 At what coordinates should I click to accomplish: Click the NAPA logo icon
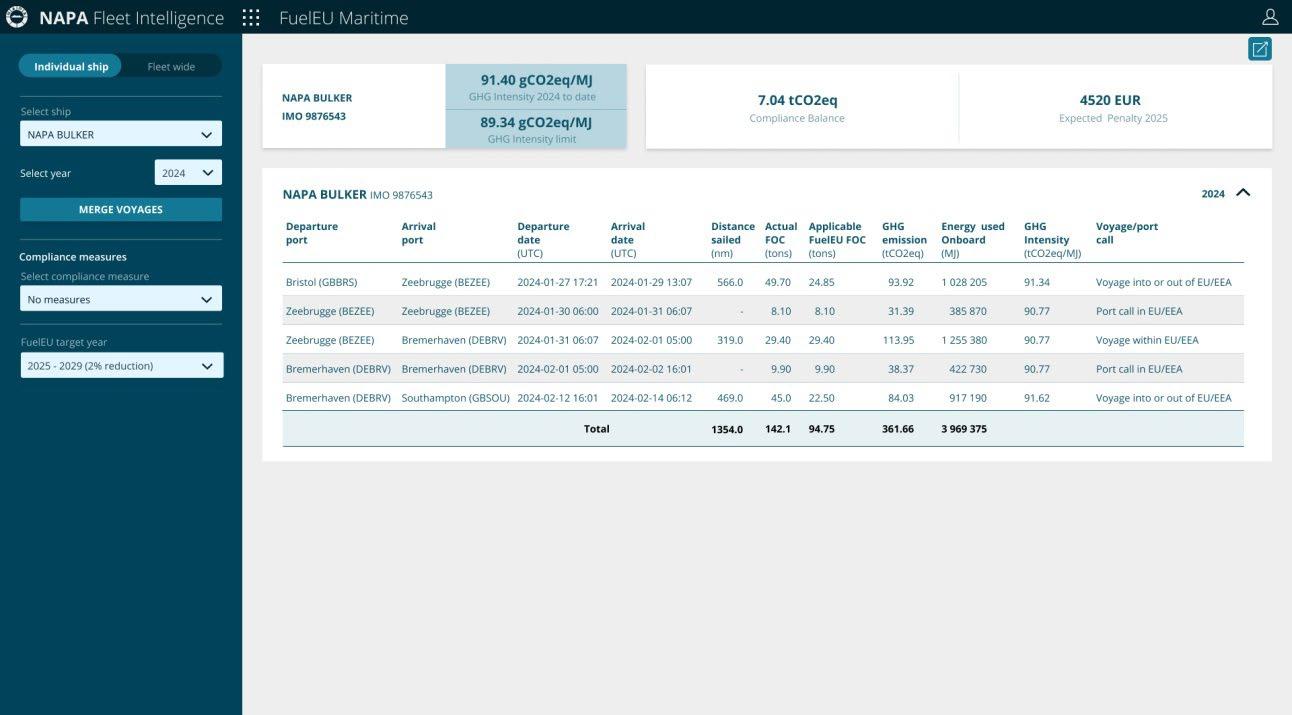coord(17,17)
